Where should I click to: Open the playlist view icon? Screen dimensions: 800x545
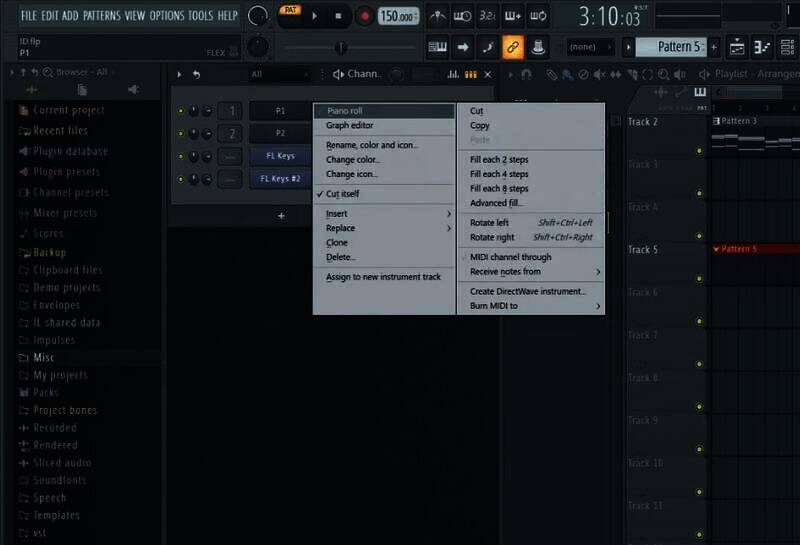[737, 47]
